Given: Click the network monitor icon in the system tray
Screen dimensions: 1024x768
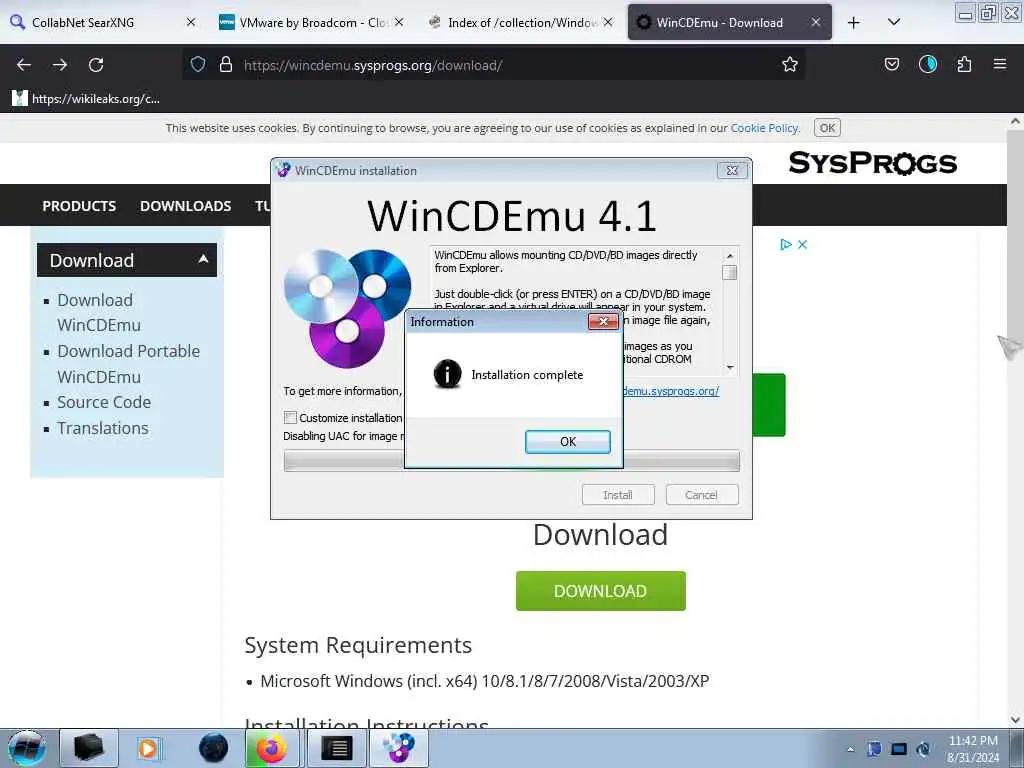Looking at the screenshot, I should click(899, 749).
